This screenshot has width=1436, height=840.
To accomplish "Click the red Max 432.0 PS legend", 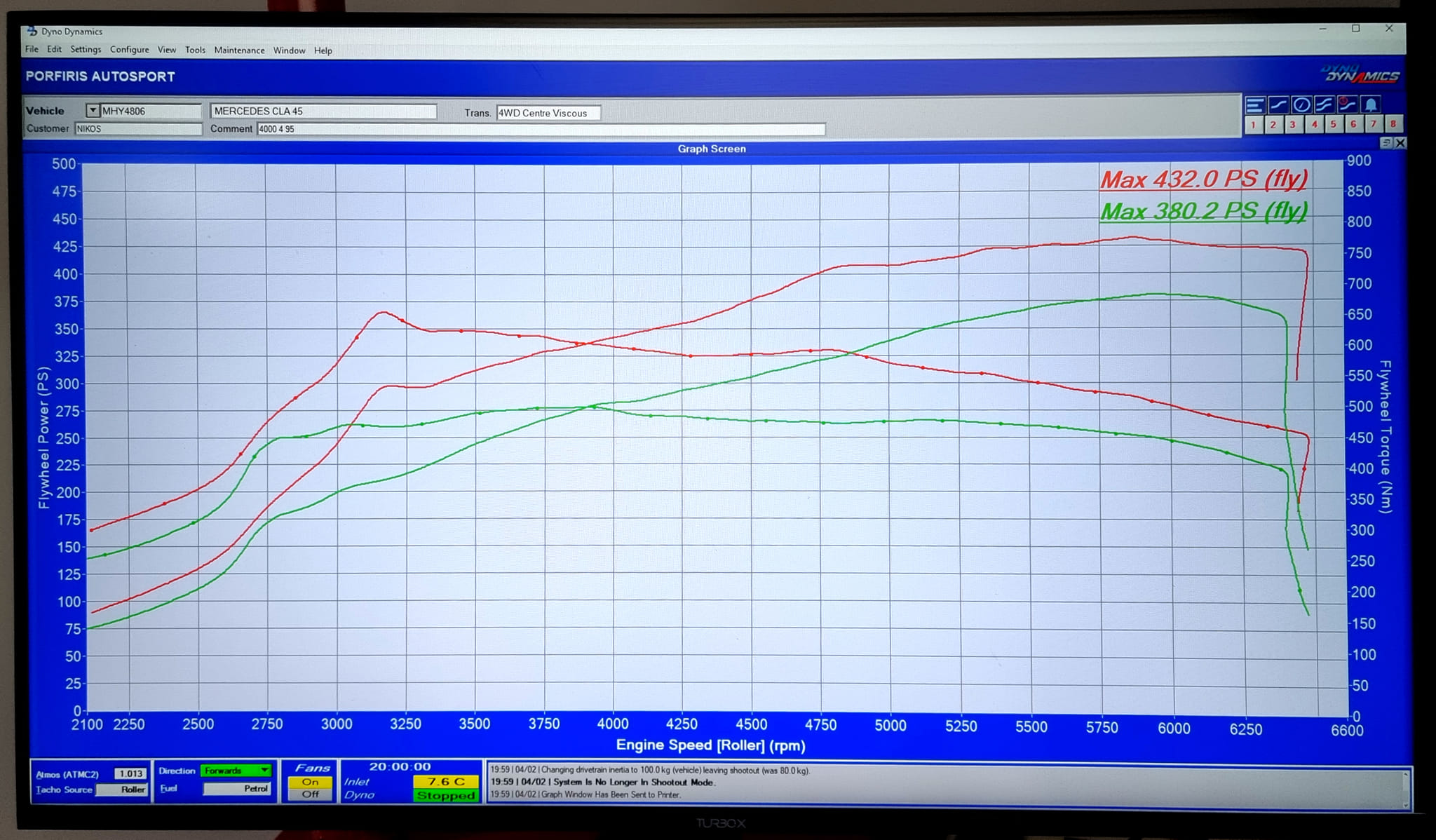I will (1203, 179).
